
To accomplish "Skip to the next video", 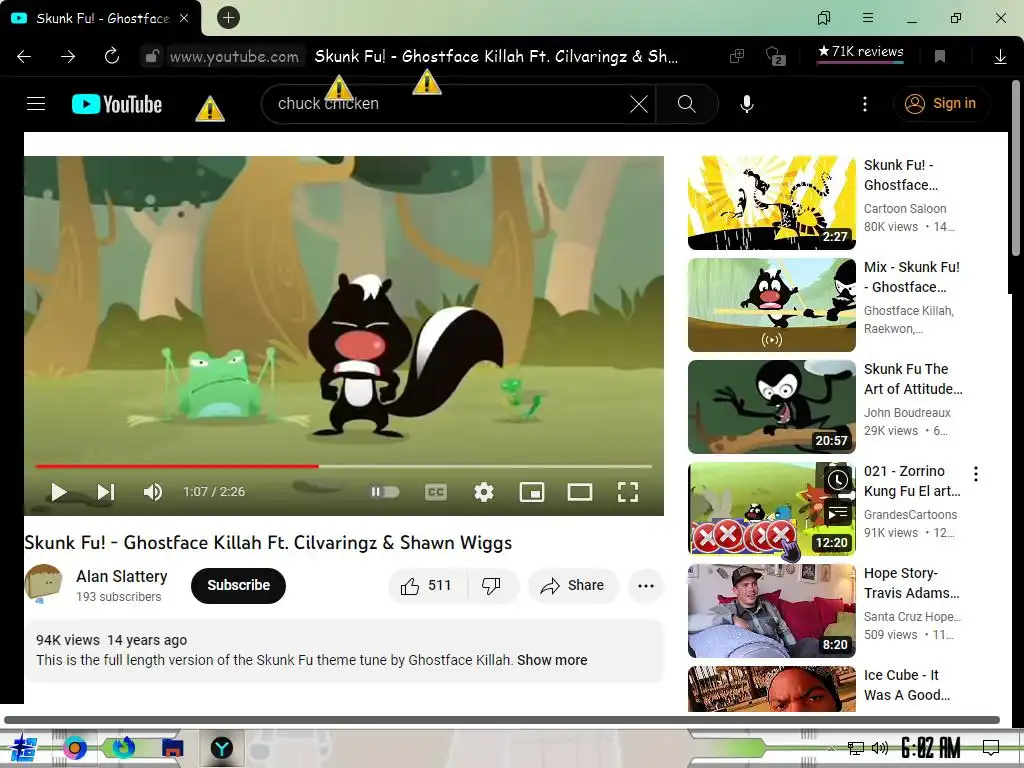I will point(106,492).
